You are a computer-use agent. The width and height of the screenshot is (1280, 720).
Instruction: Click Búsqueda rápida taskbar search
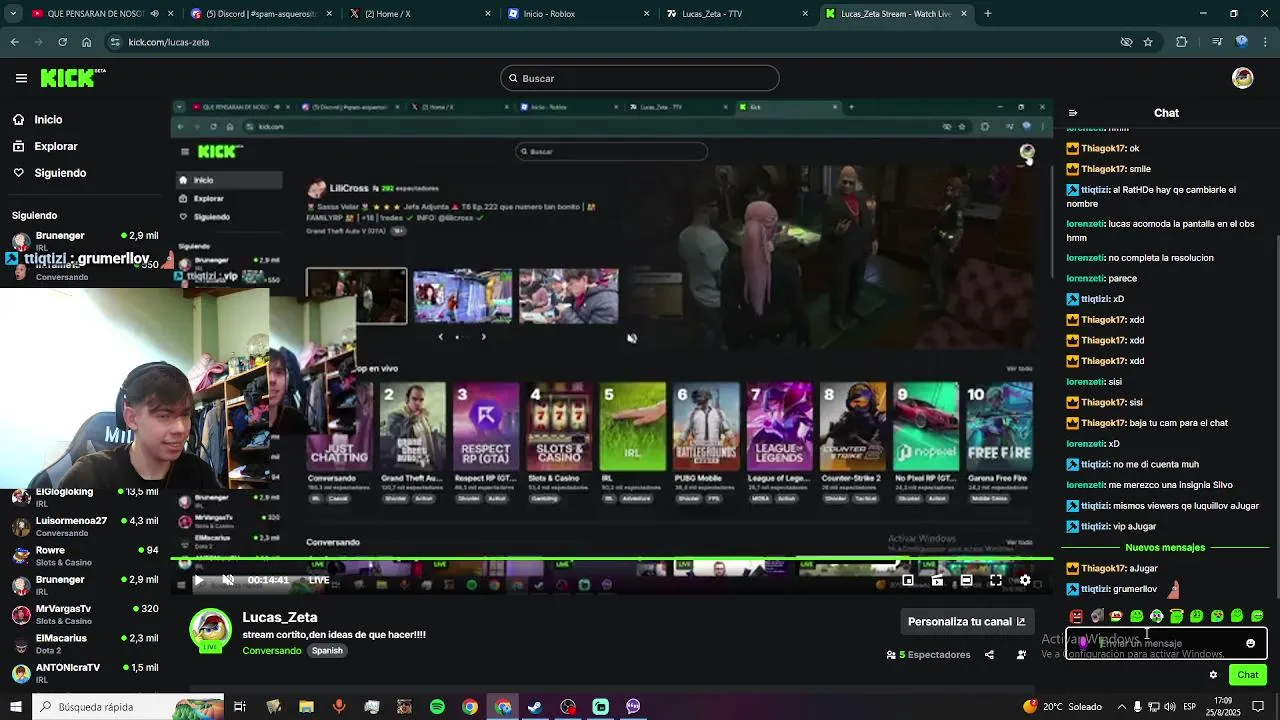tap(130, 707)
